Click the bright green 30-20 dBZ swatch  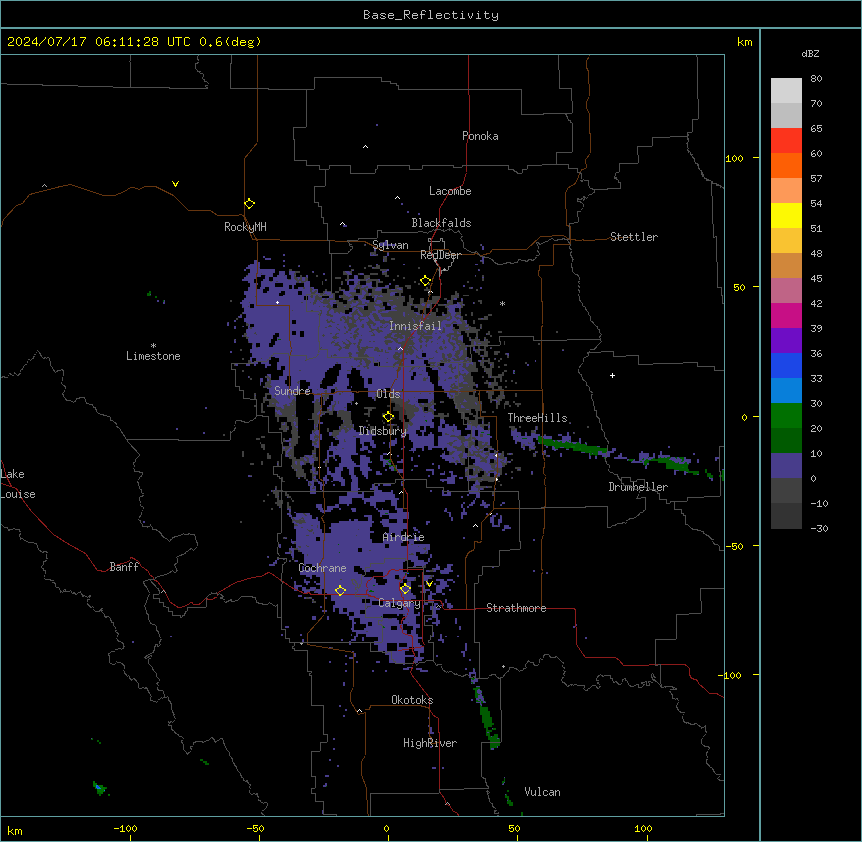coord(786,416)
